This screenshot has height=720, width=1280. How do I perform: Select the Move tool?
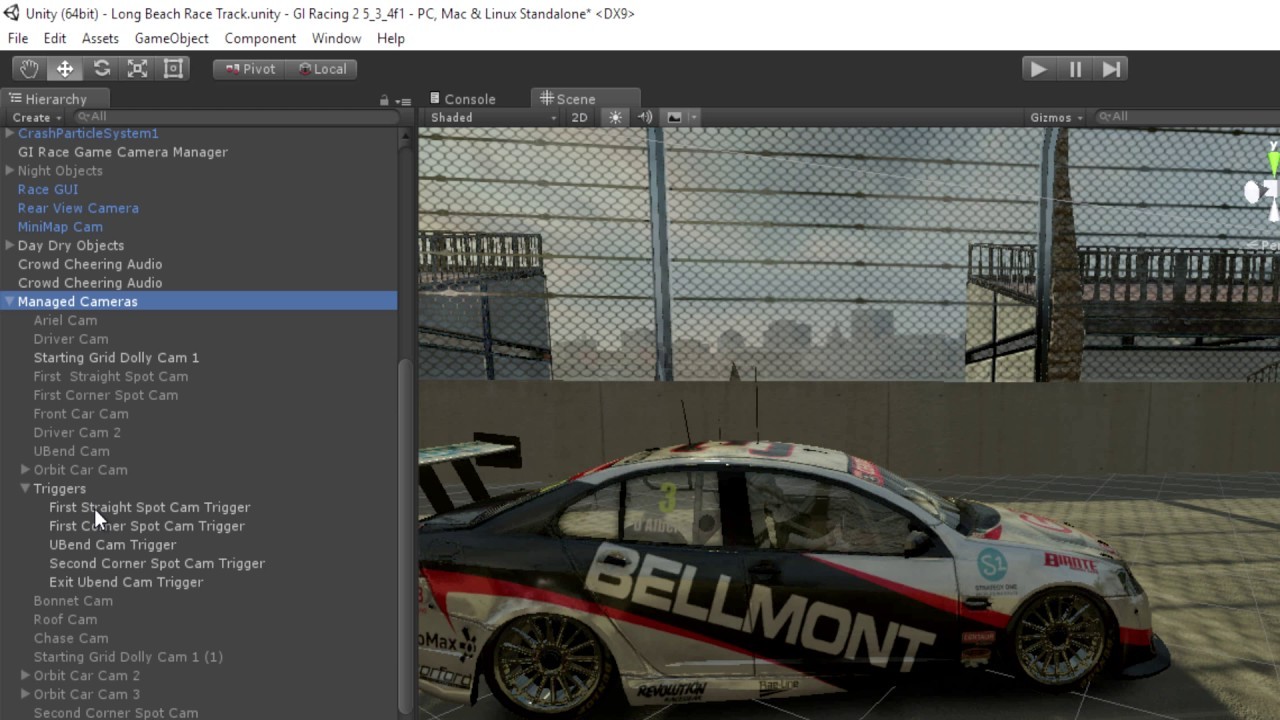coord(65,69)
